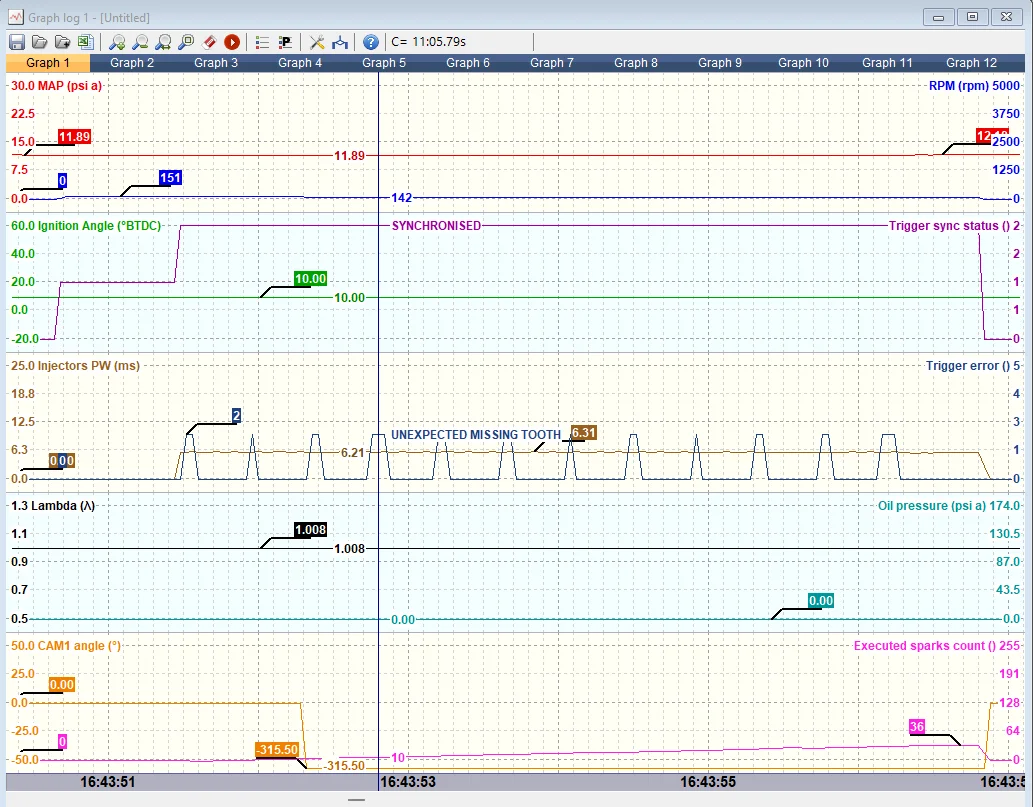1033x807 pixels.
Task: Click the red MAP 11.89 value flag
Action: (75, 137)
